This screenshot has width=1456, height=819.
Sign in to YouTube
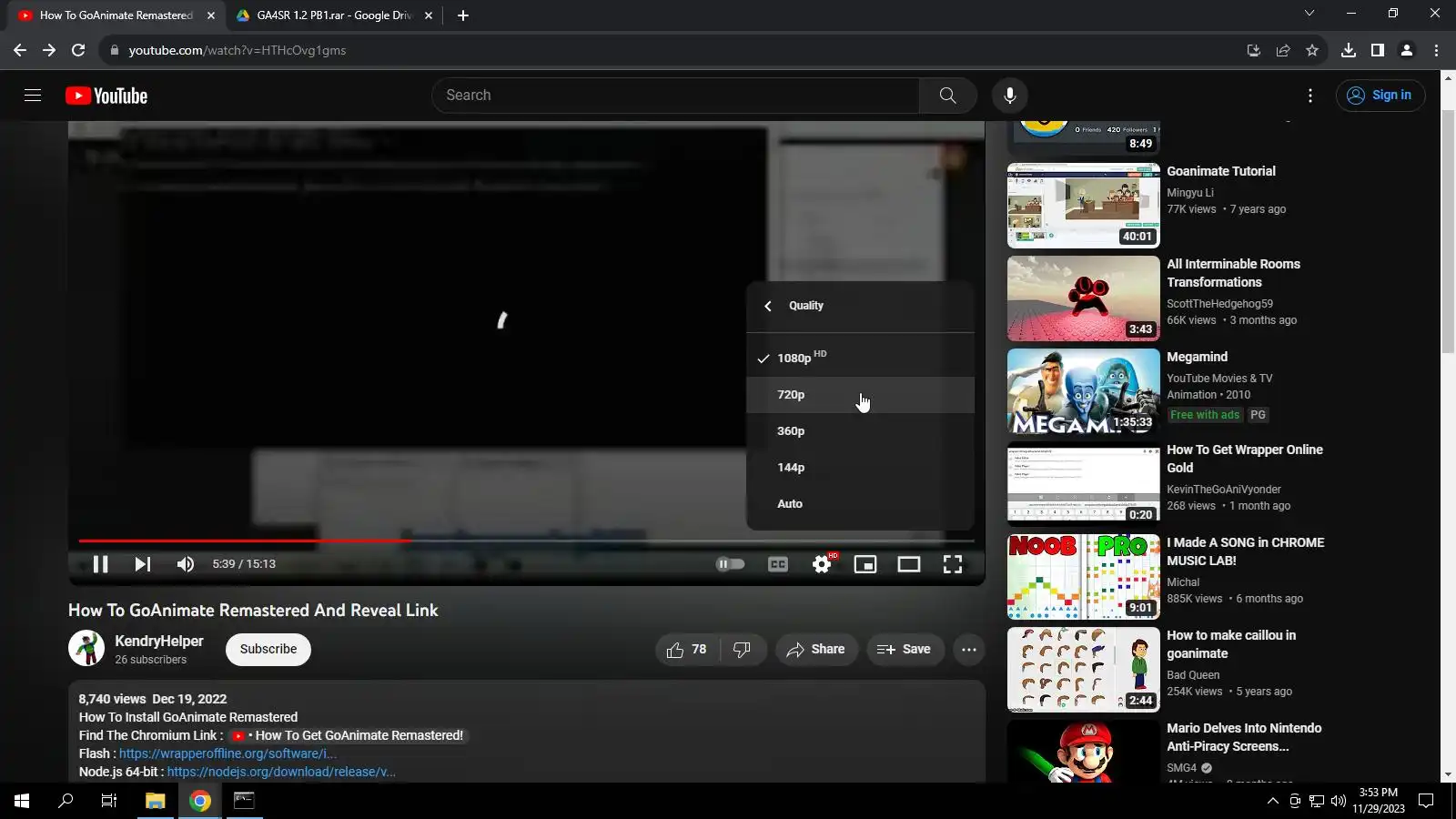(x=1380, y=96)
